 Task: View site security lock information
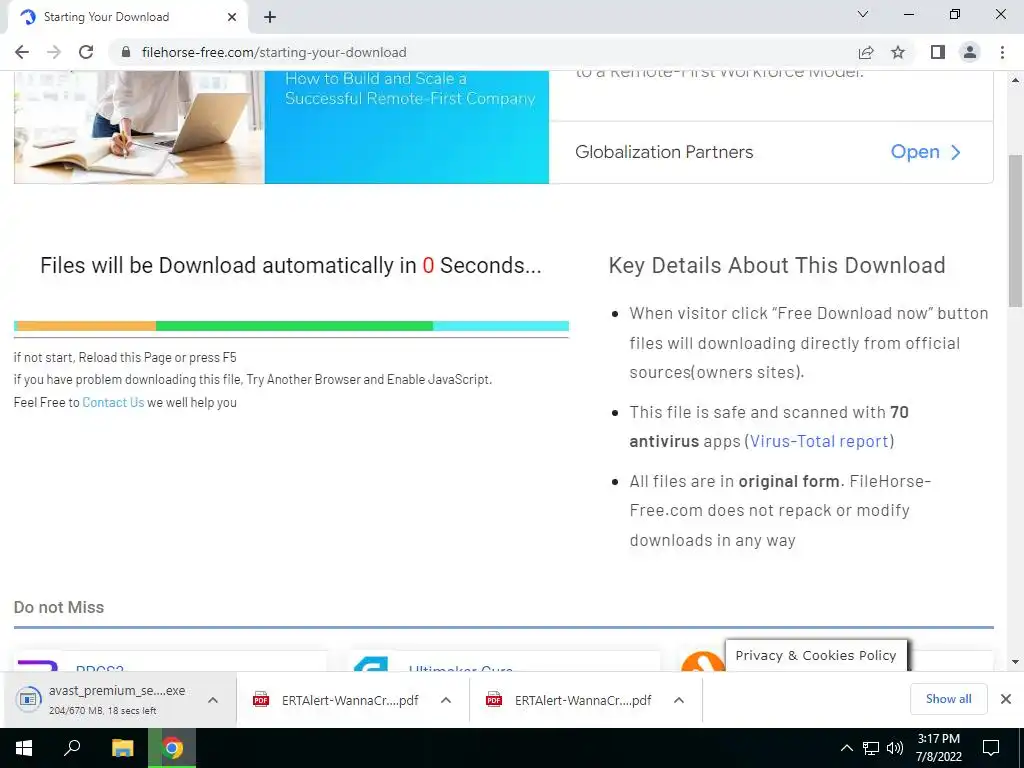coord(126,52)
